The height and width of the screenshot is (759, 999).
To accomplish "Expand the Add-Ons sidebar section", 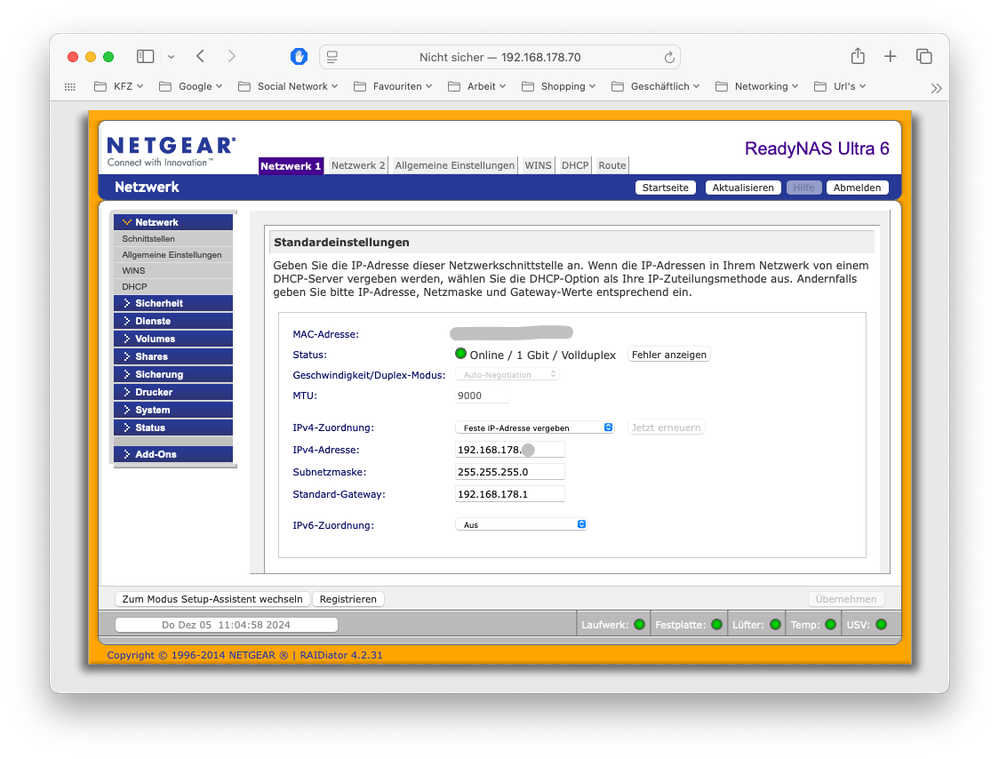I will 173,454.
